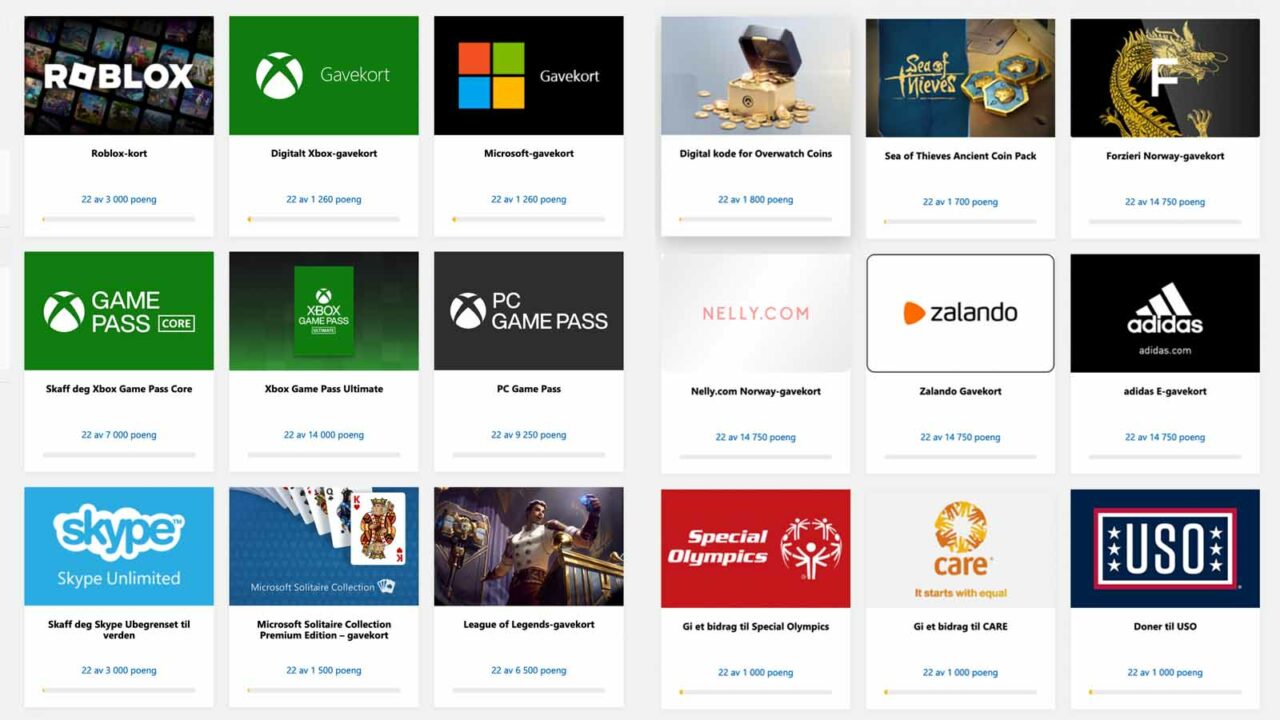1280x720 pixels.
Task: Open Sea of Thieves Ancient Coin Pack title
Action: click(960, 156)
